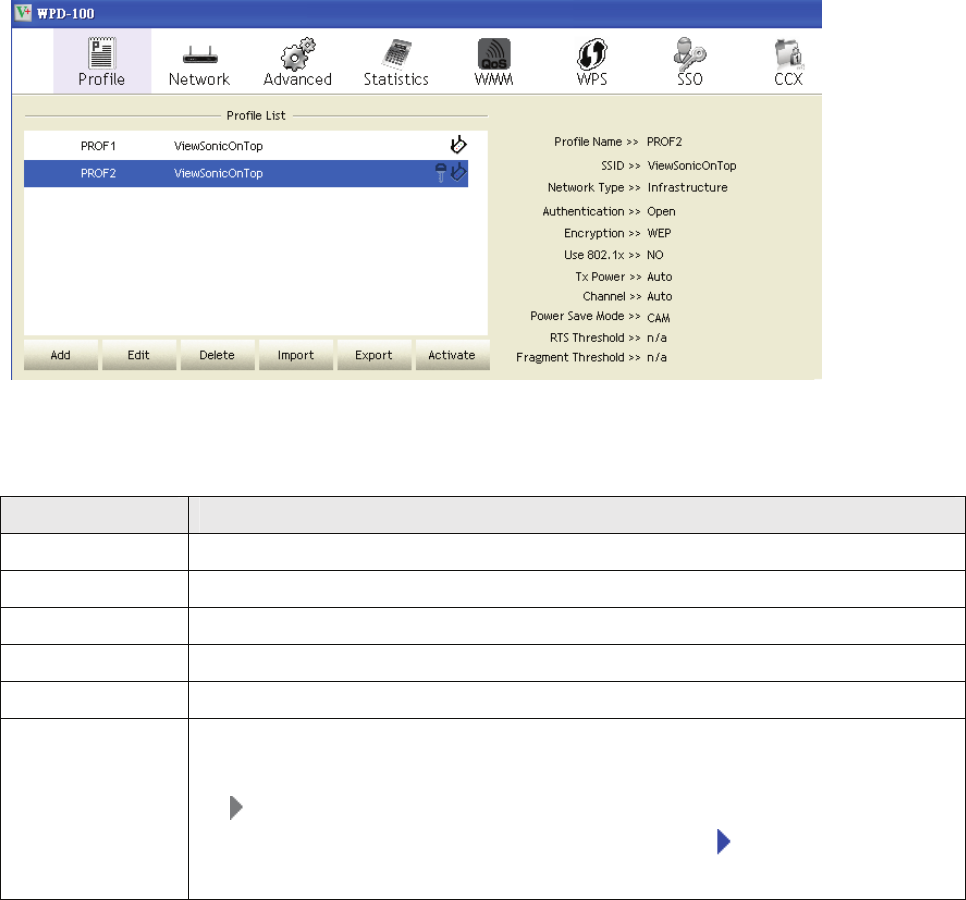The image size is (966, 900).
Task: Click the Import button
Action: pos(296,355)
